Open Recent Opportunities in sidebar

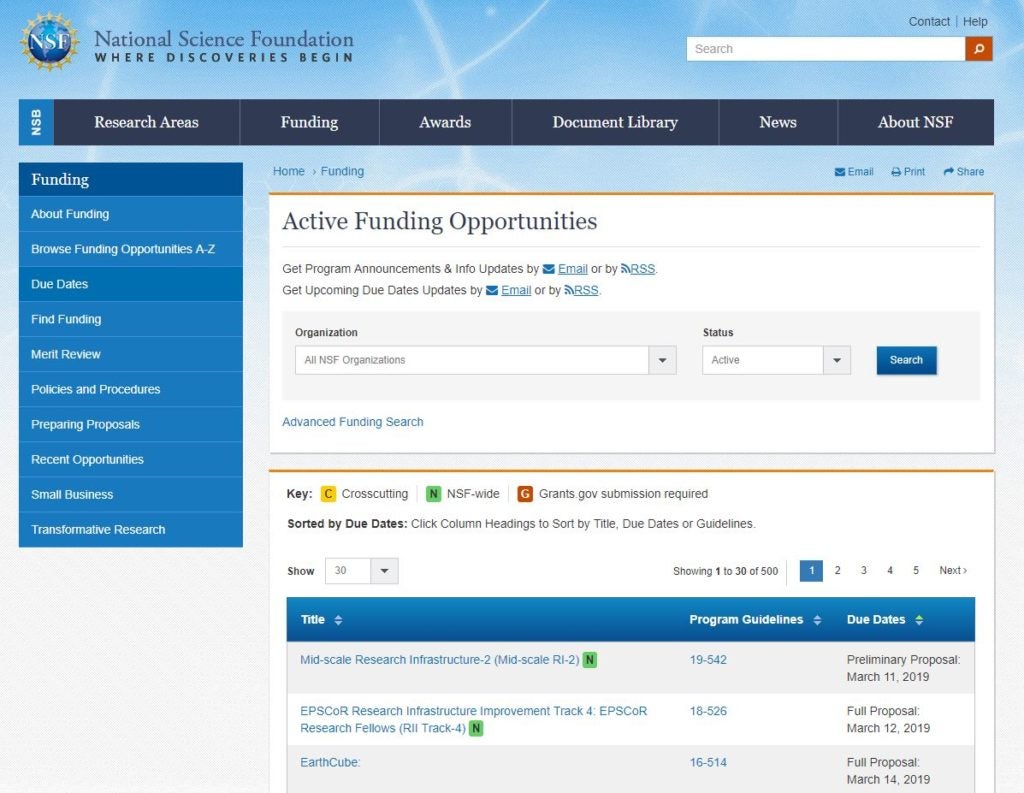pyautogui.click(x=131, y=459)
